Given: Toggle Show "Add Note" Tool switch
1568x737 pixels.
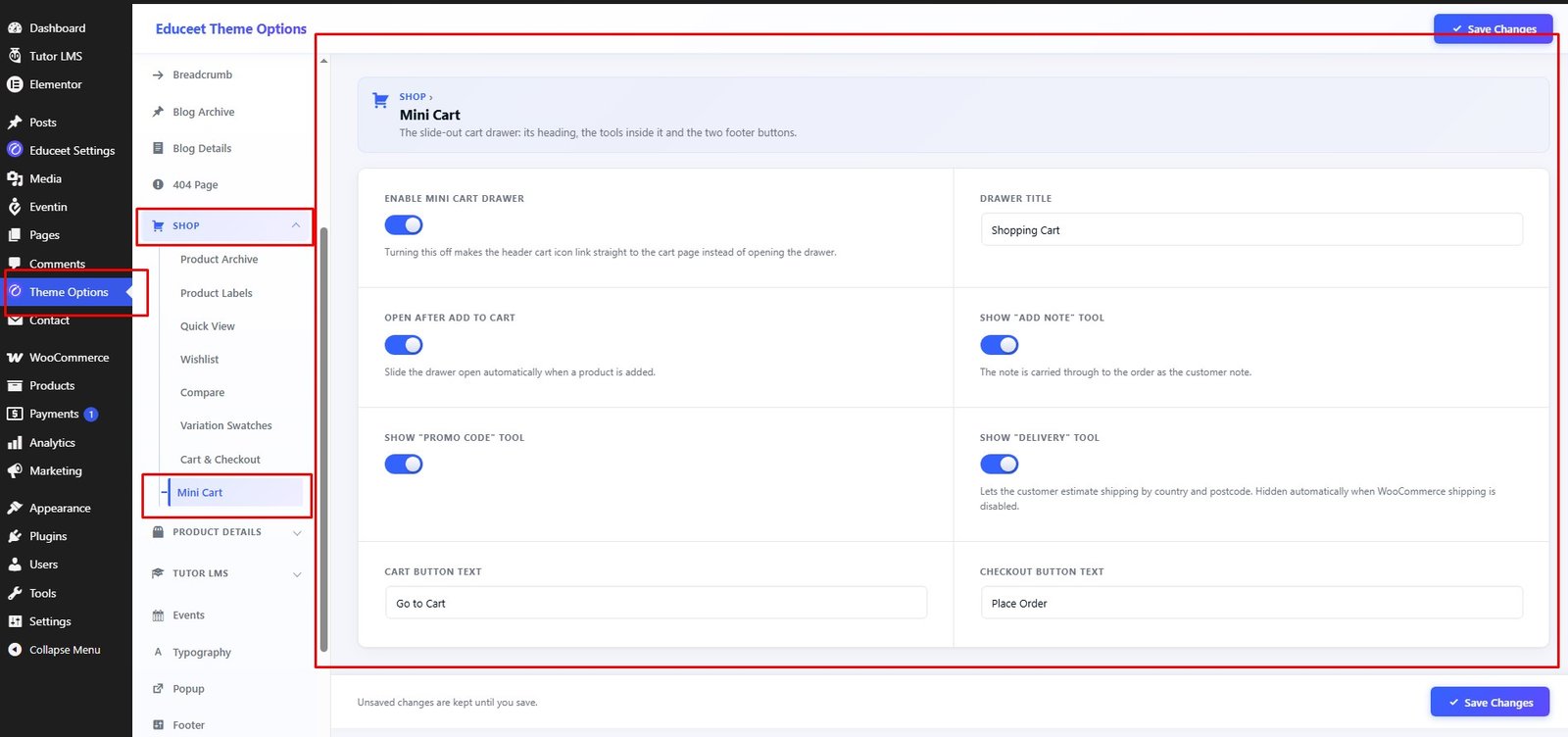Looking at the screenshot, I should [999, 345].
